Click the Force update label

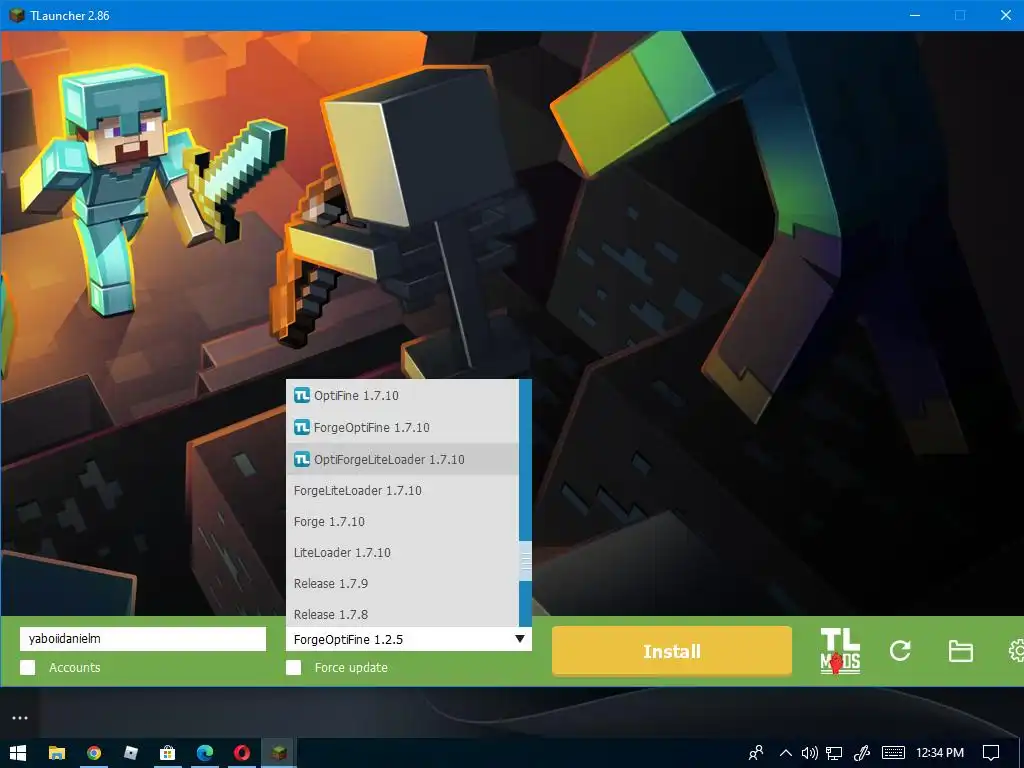(x=351, y=667)
